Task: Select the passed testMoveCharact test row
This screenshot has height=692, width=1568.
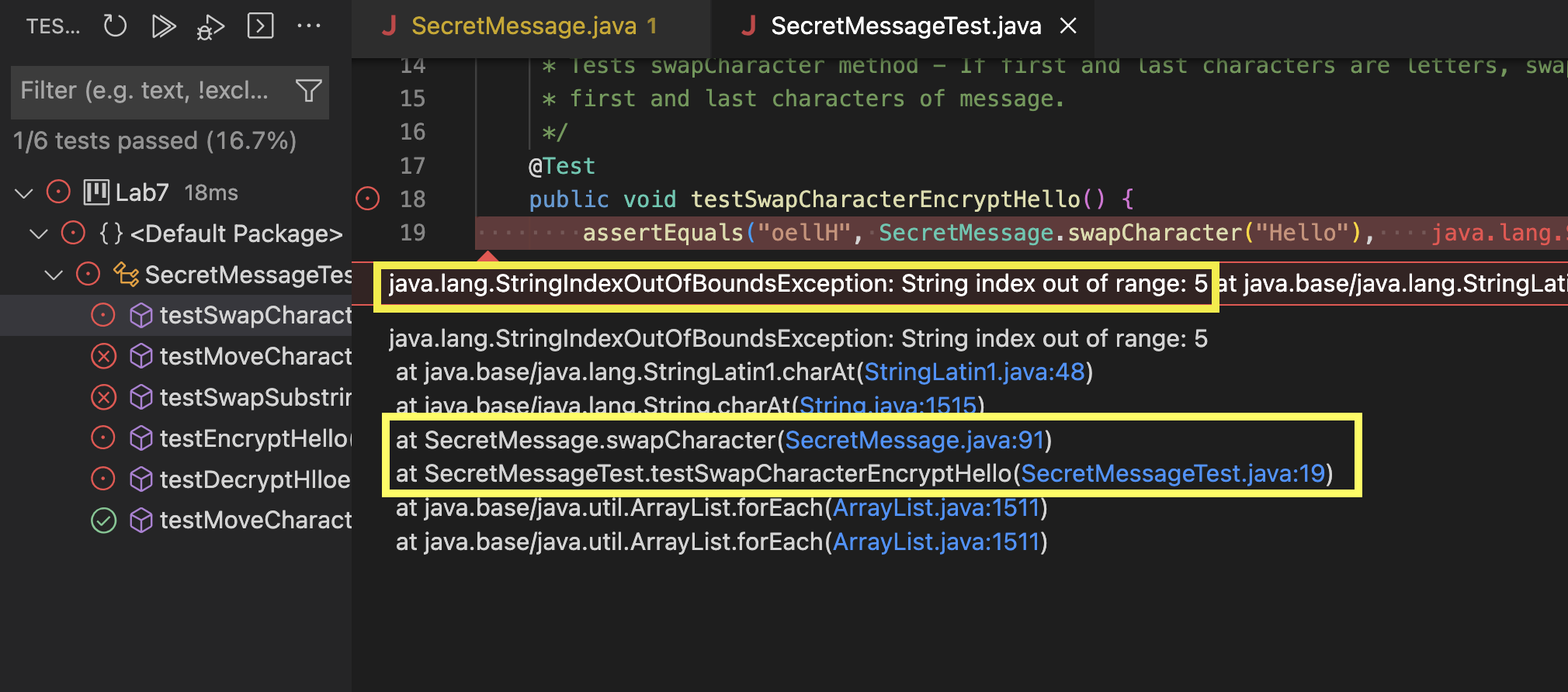Action: tap(175, 520)
